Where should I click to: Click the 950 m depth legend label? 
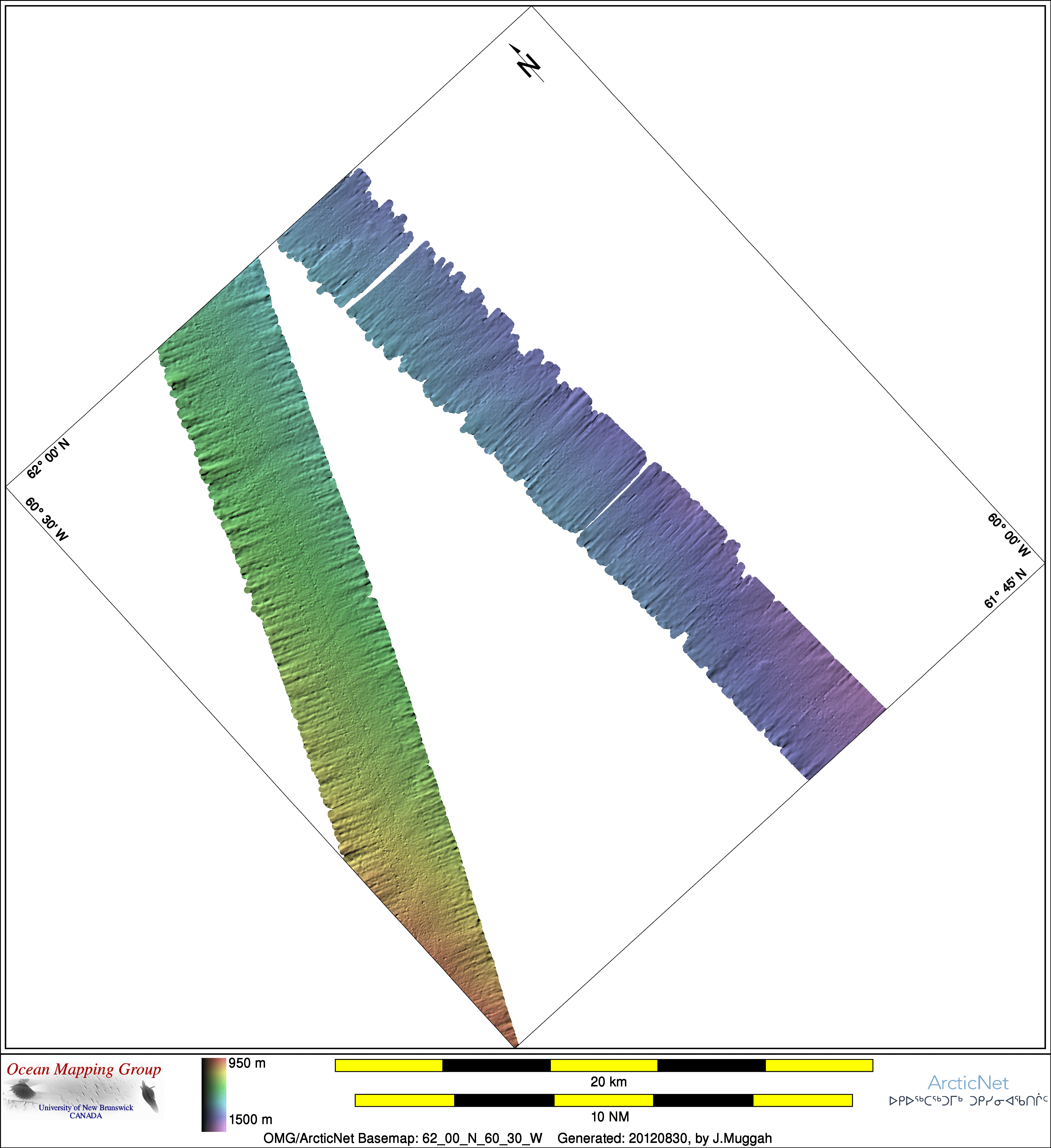coord(247,1063)
